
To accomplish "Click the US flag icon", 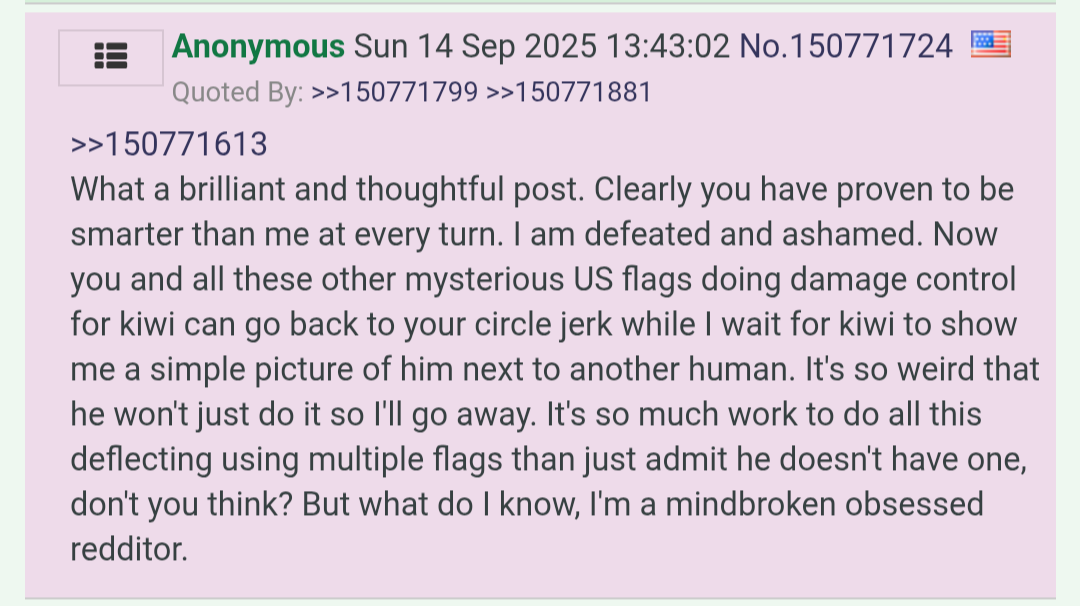I will (990, 44).
